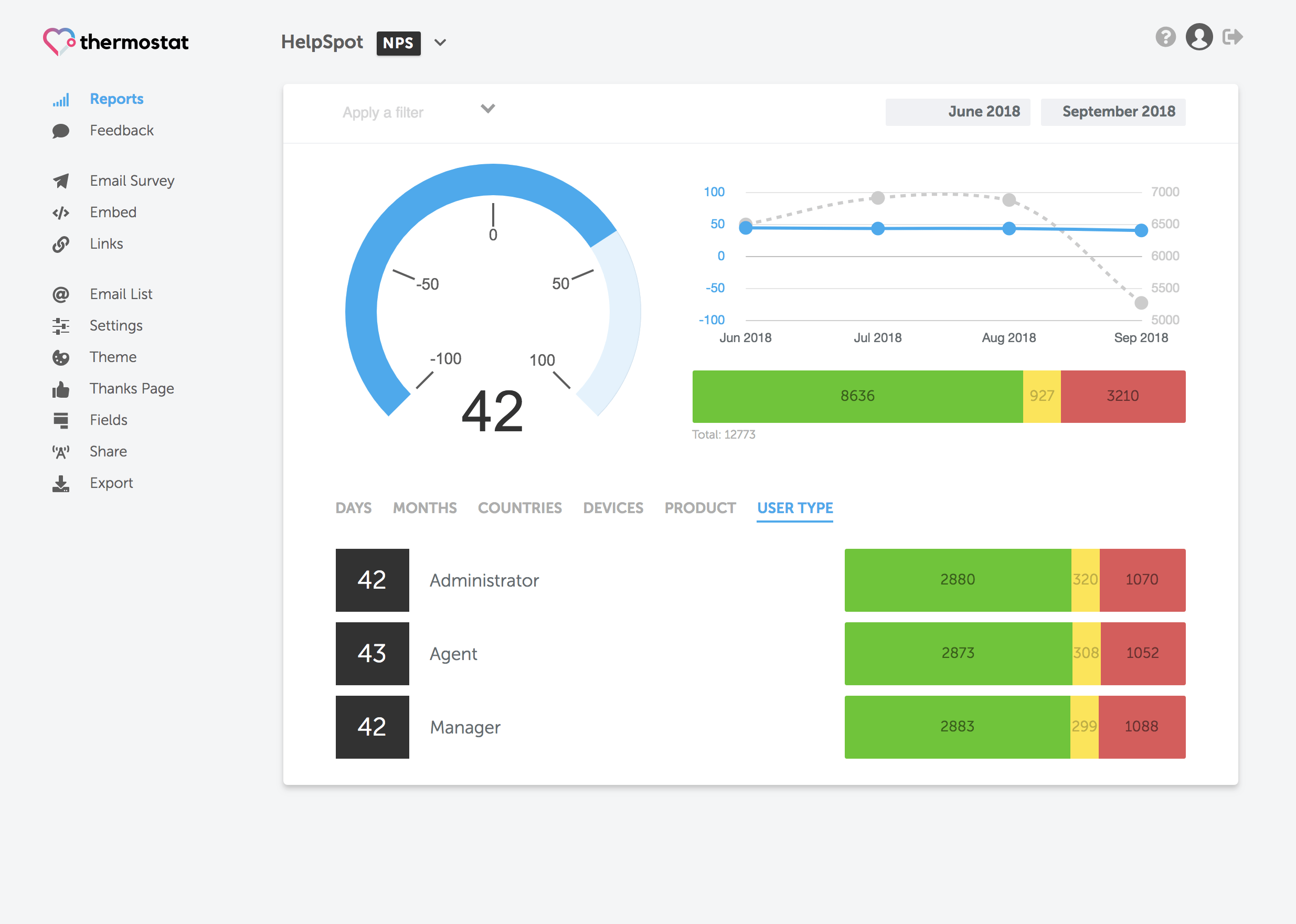
Task: Click the Sep 2018 blue chart data point
Action: (1141, 230)
